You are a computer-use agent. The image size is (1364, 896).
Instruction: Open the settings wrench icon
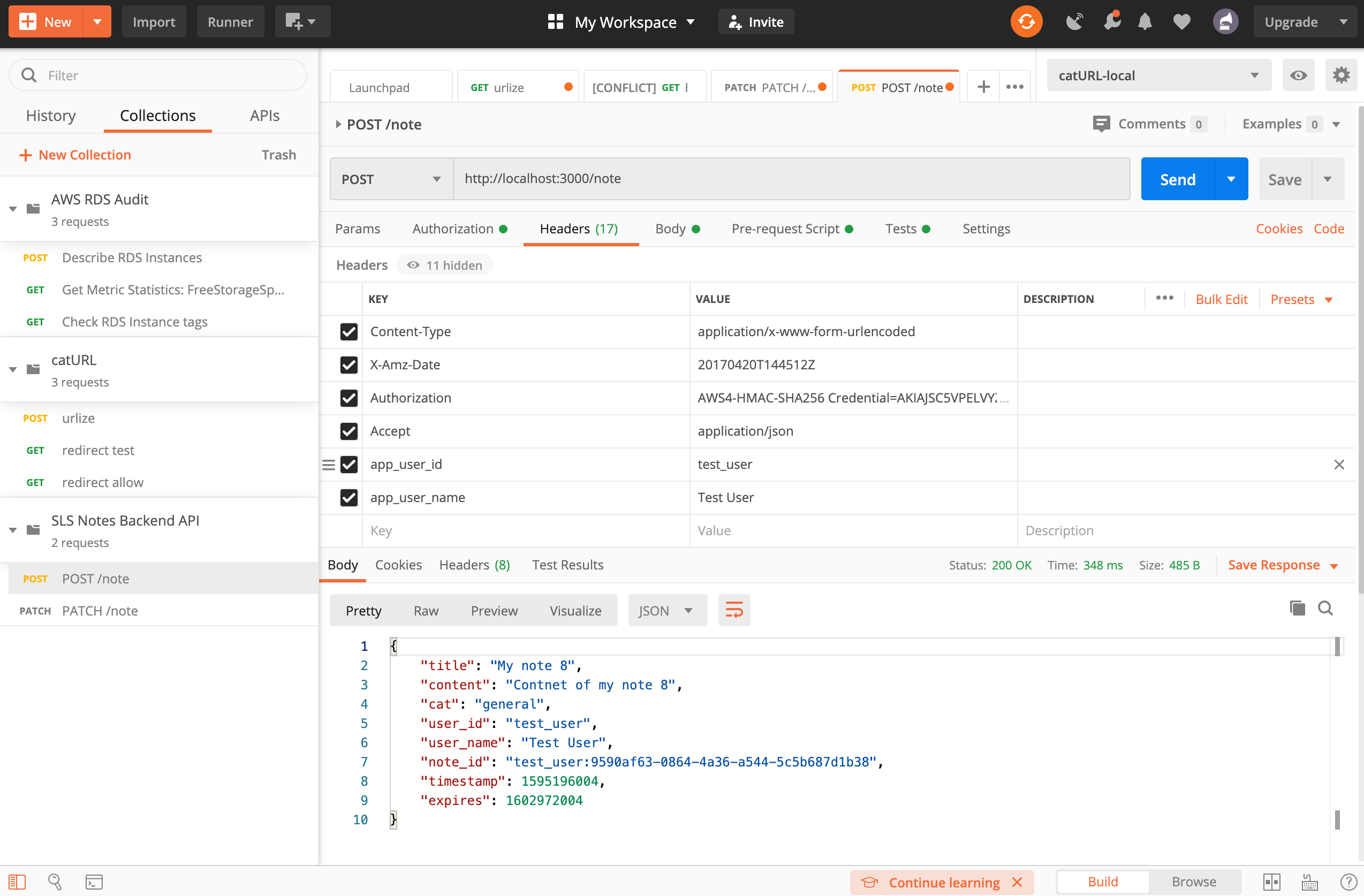1111,22
